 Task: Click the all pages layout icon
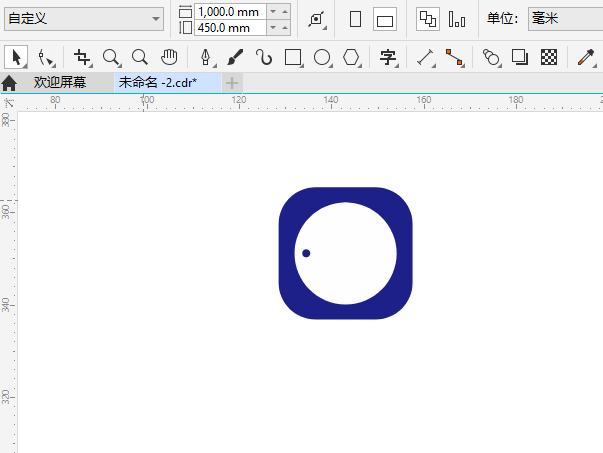428,19
